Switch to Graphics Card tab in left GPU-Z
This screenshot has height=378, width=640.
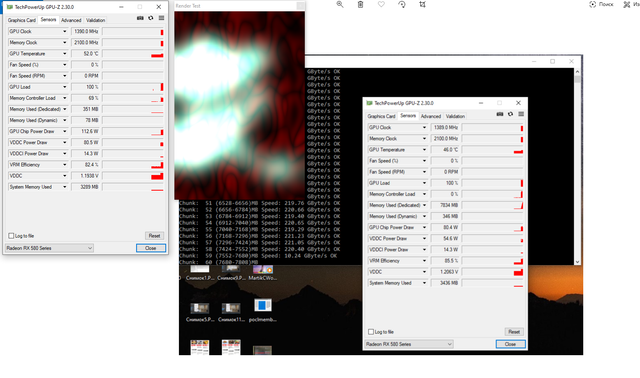[22, 20]
